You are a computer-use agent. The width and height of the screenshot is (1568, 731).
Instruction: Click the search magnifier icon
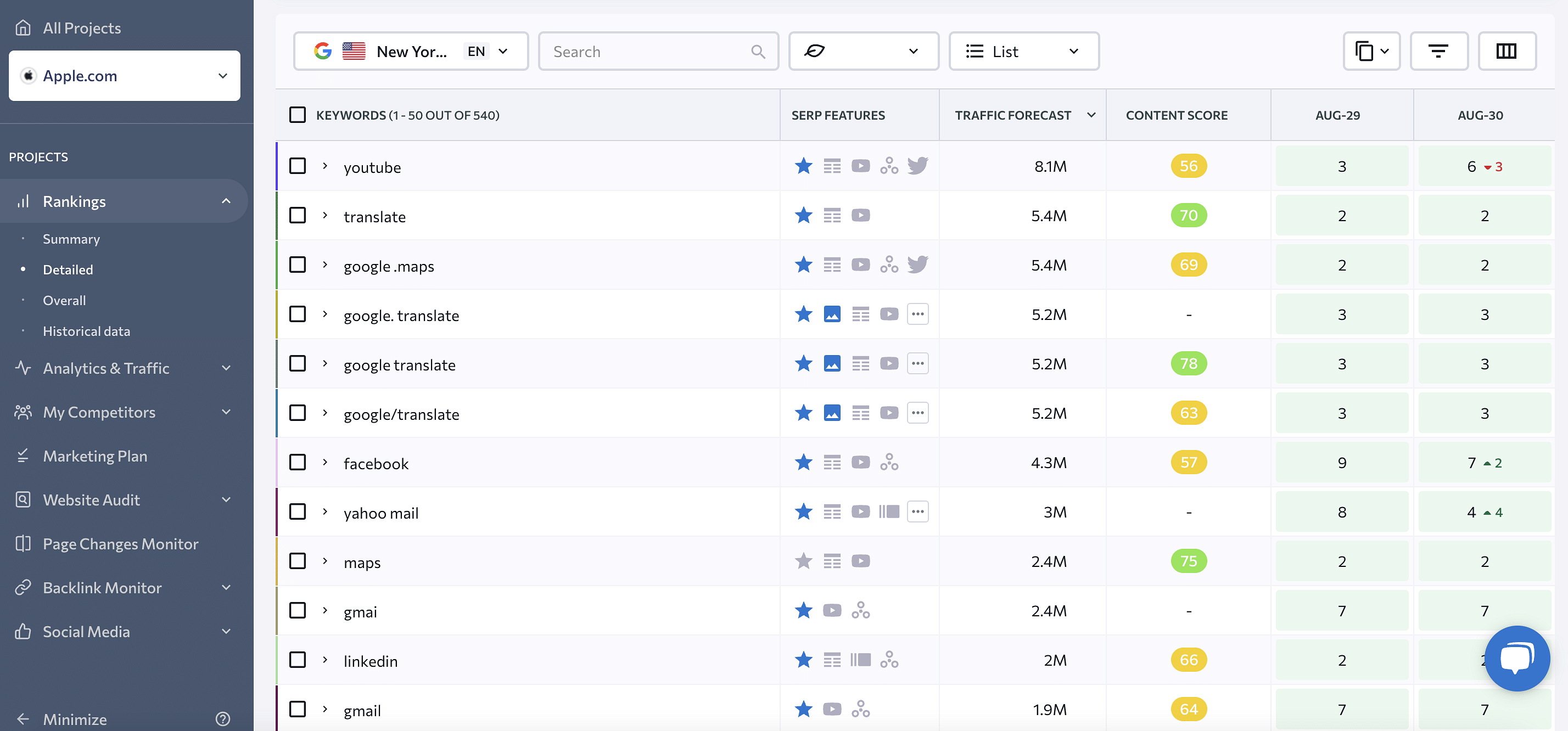tap(757, 52)
